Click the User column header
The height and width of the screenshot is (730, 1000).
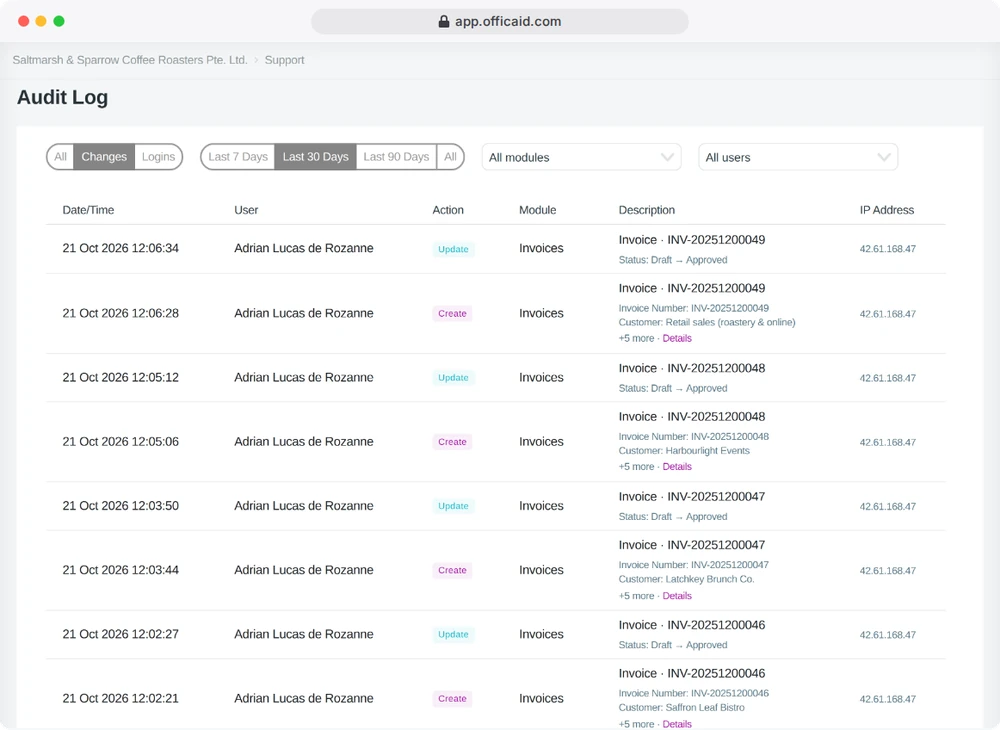(x=246, y=210)
